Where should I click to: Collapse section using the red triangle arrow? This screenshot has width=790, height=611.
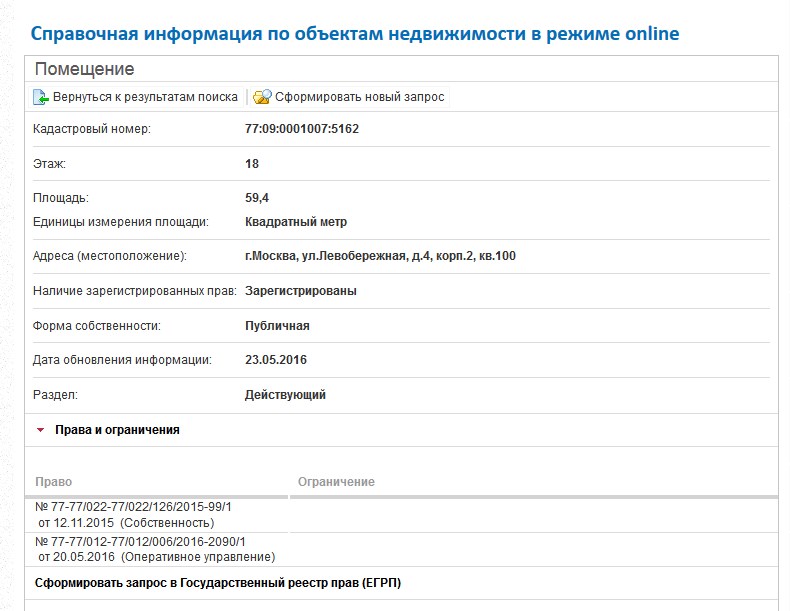tap(40, 430)
